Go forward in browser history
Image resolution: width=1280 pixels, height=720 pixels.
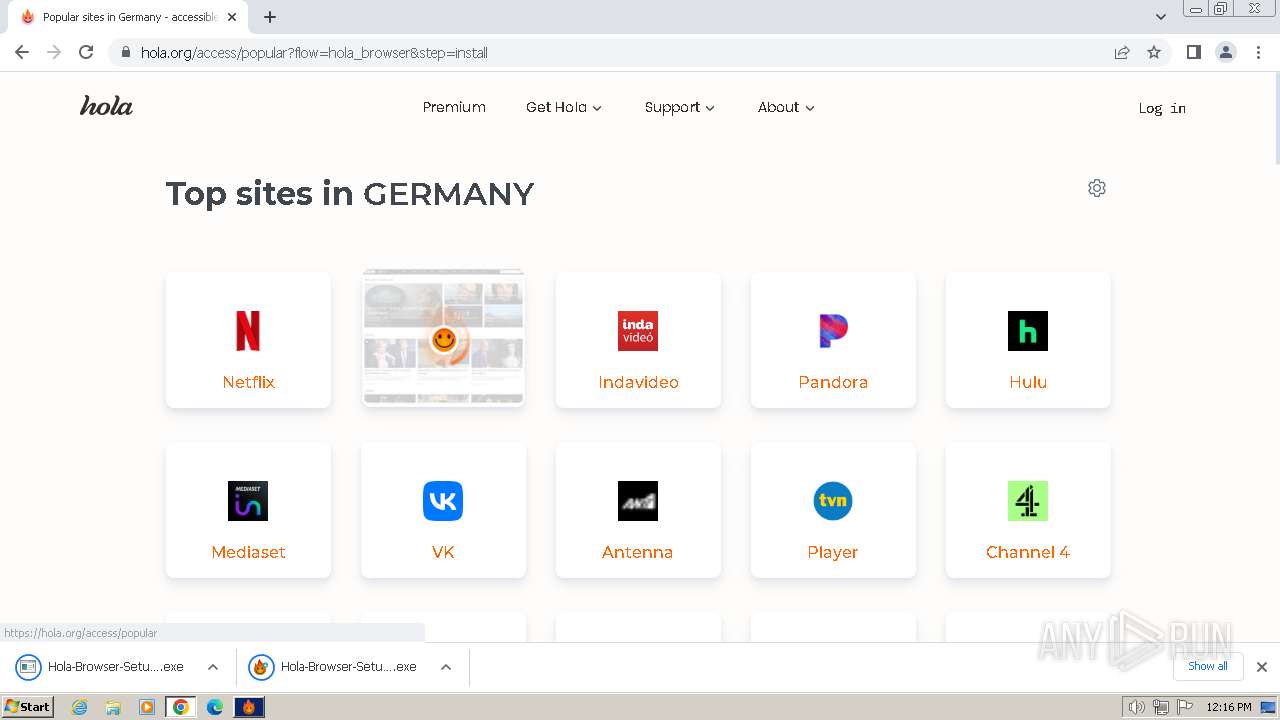[54, 52]
